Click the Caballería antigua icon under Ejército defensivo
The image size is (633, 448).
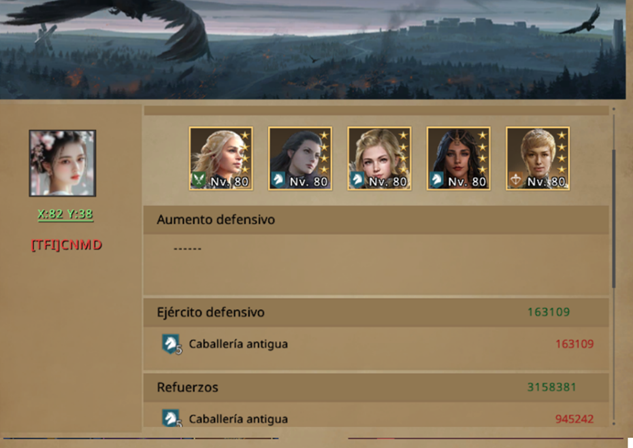click(x=172, y=344)
